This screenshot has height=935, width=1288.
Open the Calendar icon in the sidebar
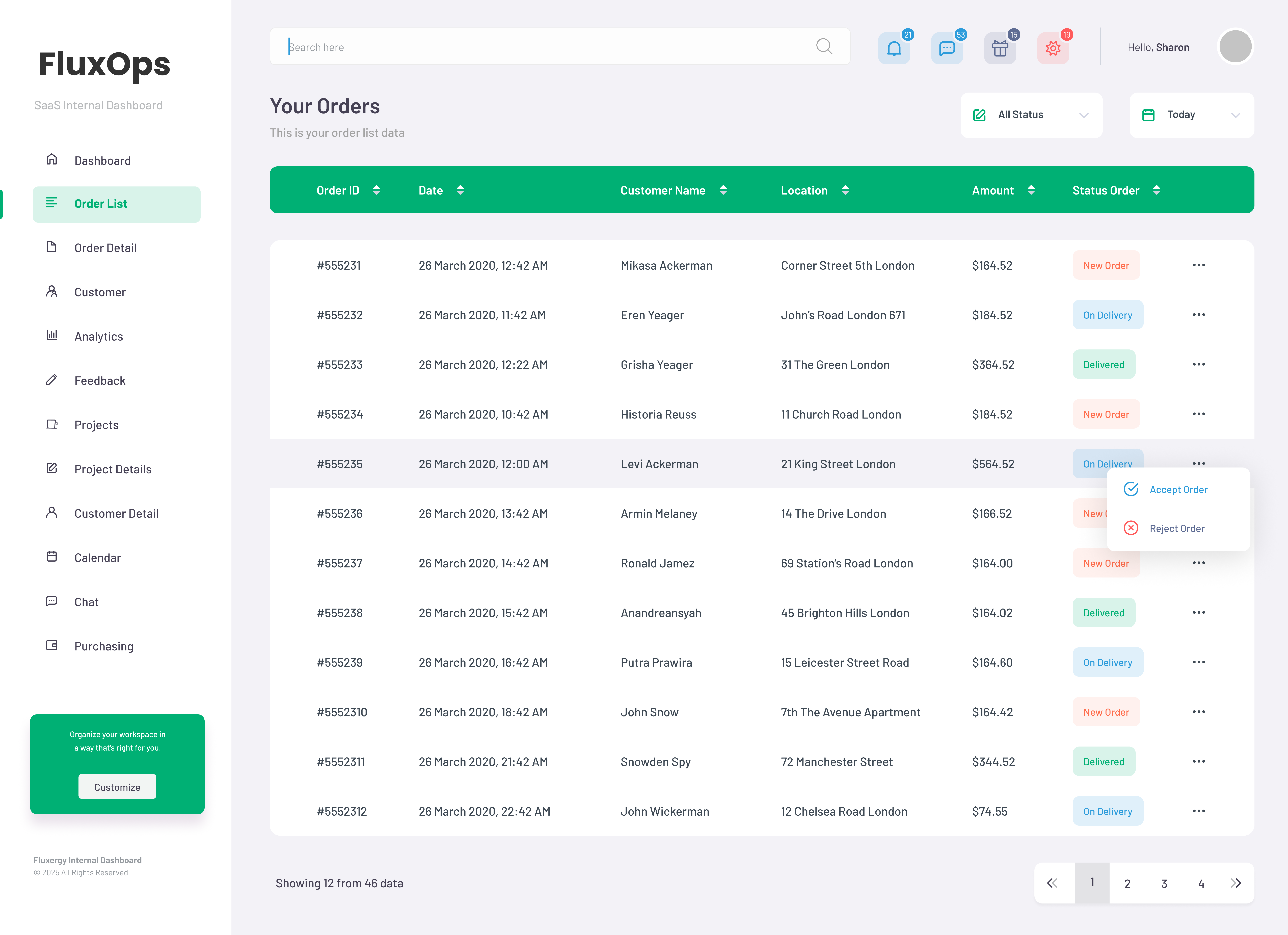(x=52, y=557)
